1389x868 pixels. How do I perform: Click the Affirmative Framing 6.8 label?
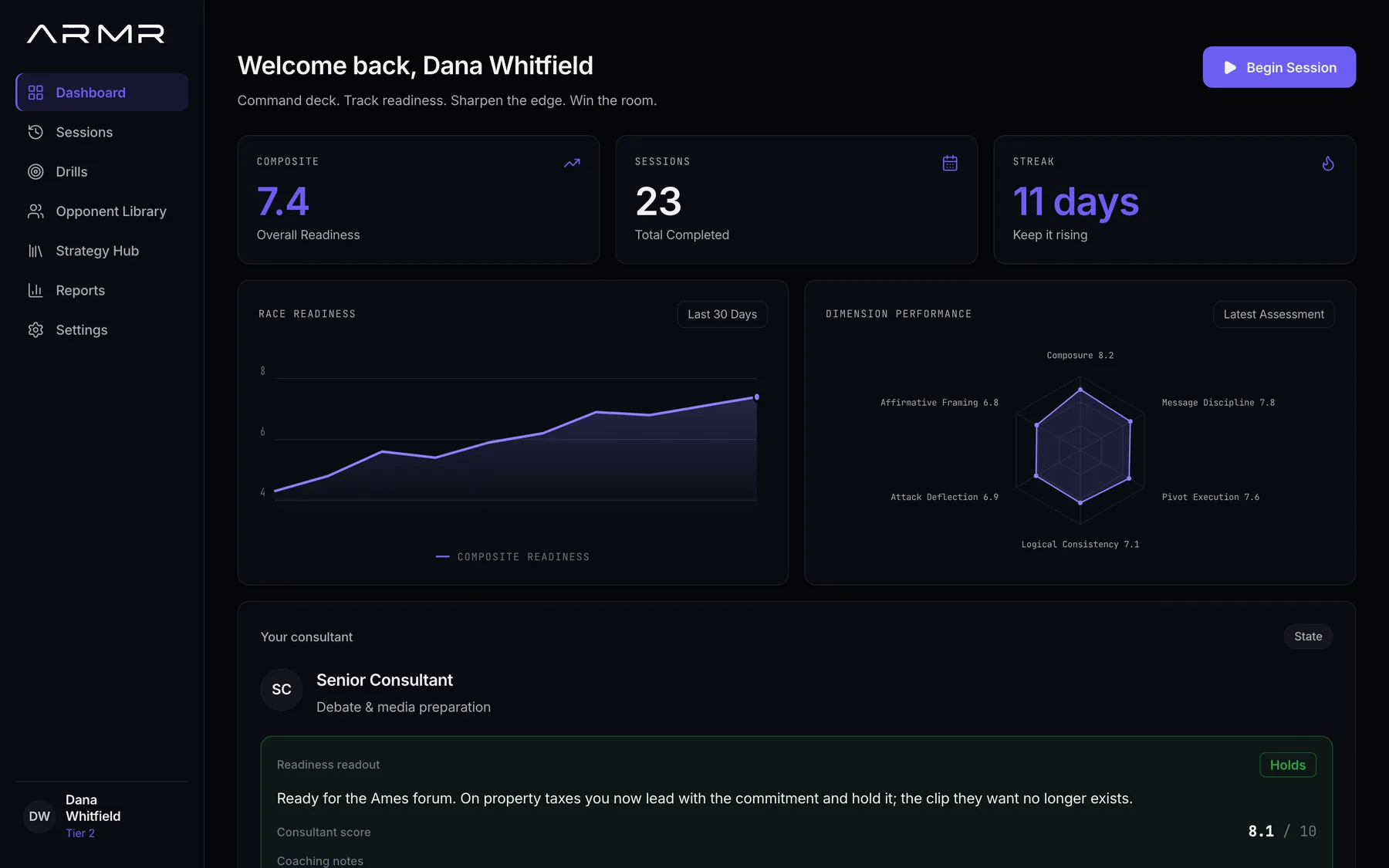click(939, 403)
